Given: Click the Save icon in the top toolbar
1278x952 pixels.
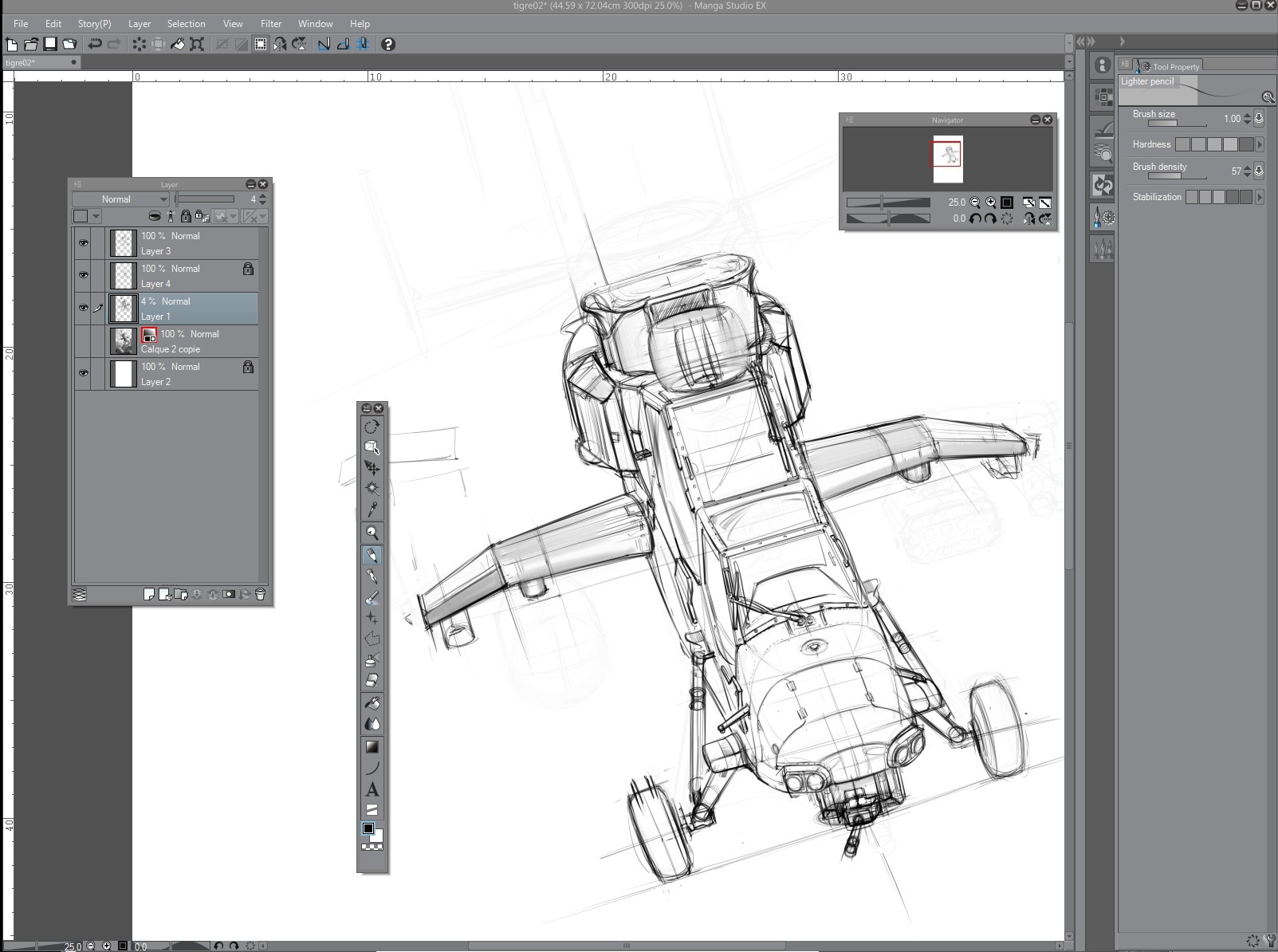Looking at the screenshot, I should 49,44.
